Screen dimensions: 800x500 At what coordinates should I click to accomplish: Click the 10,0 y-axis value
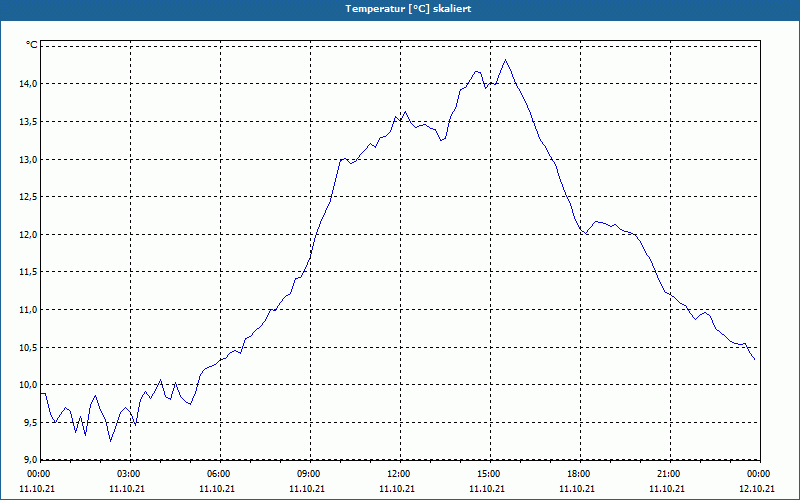click(x=29, y=385)
